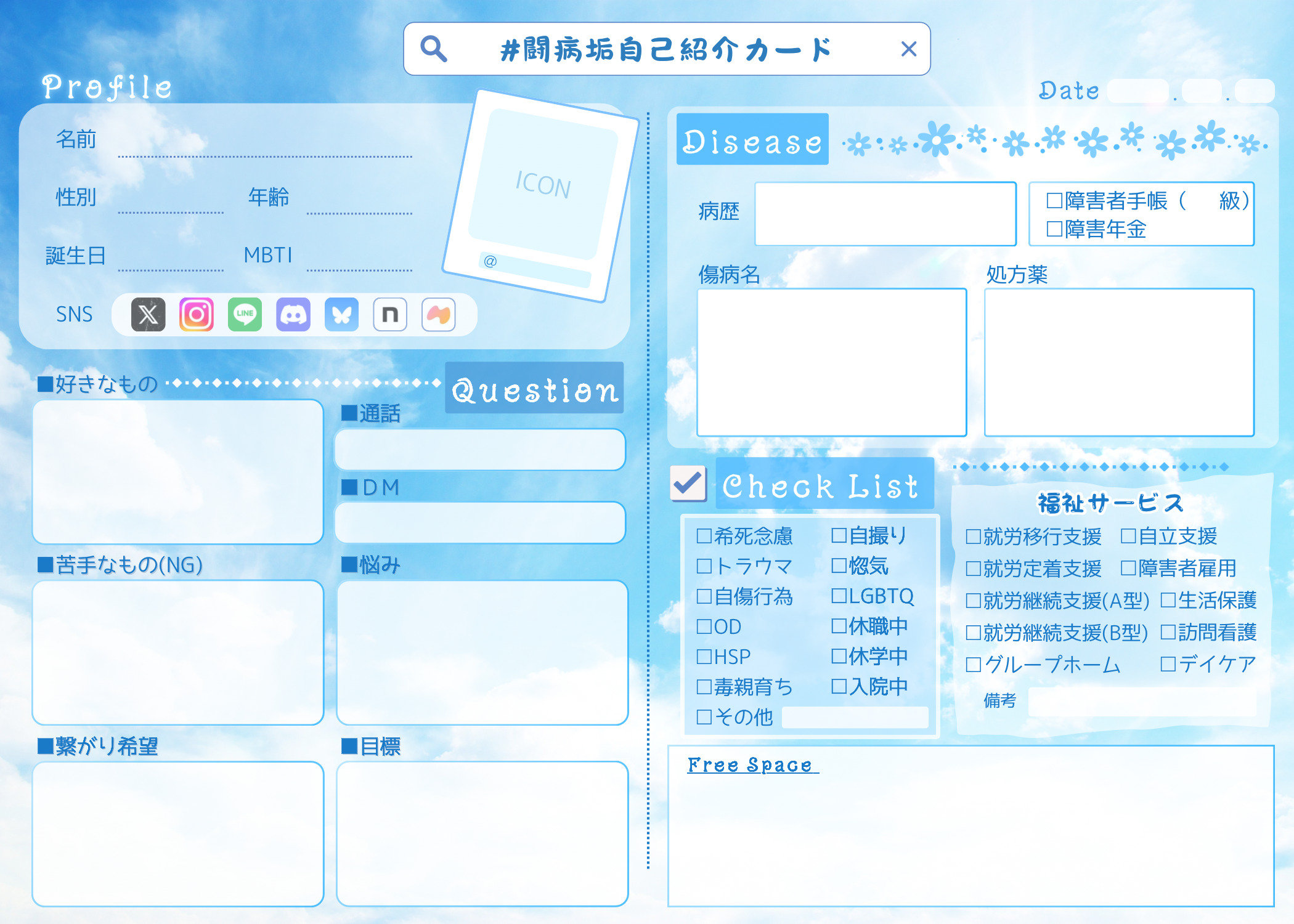Click the note (n) icon
The width and height of the screenshot is (1294, 924).
390,314
